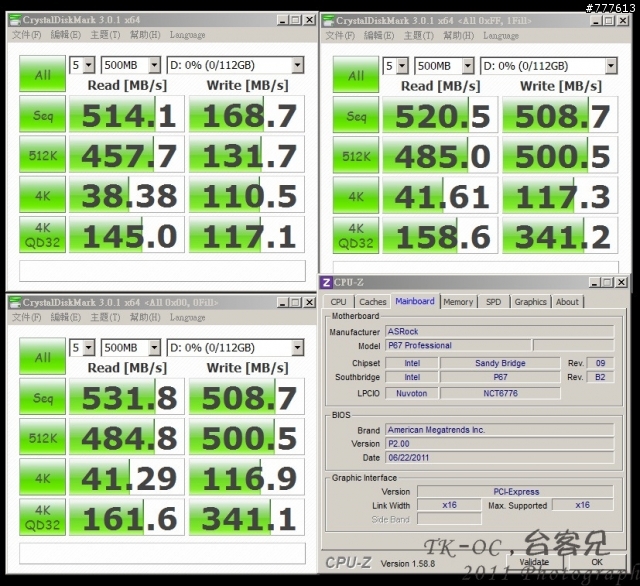Switch to Caches tab in CPU-Z
640x586 pixels.
click(373, 302)
